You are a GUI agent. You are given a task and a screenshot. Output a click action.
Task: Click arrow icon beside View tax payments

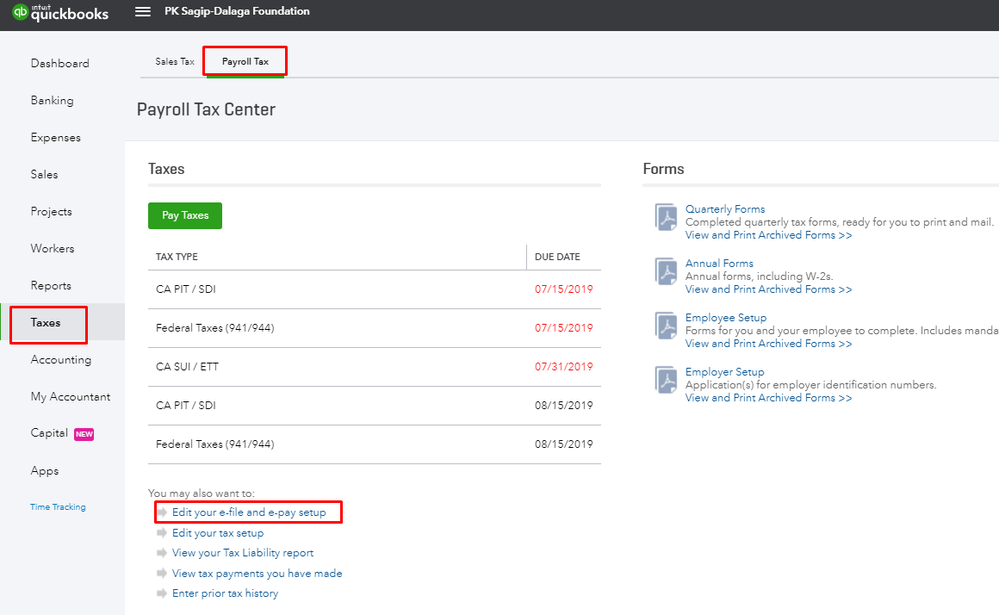[x=162, y=573]
